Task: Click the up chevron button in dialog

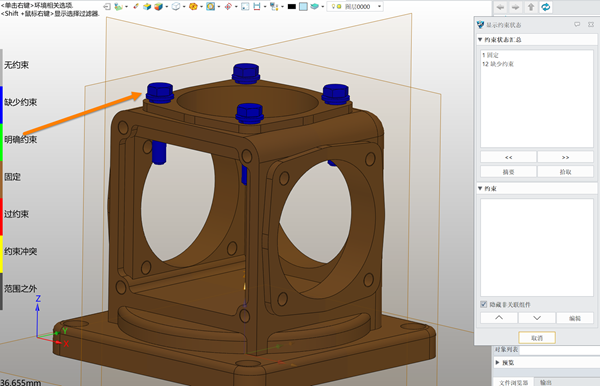Action: [x=499, y=318]
